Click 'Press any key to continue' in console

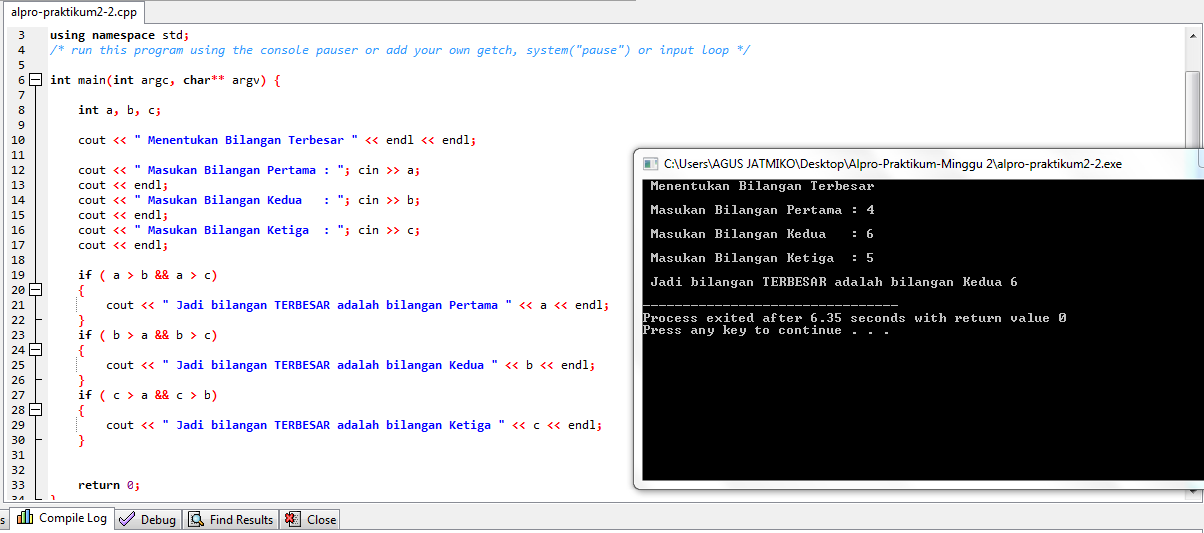[x=766, y=330]
